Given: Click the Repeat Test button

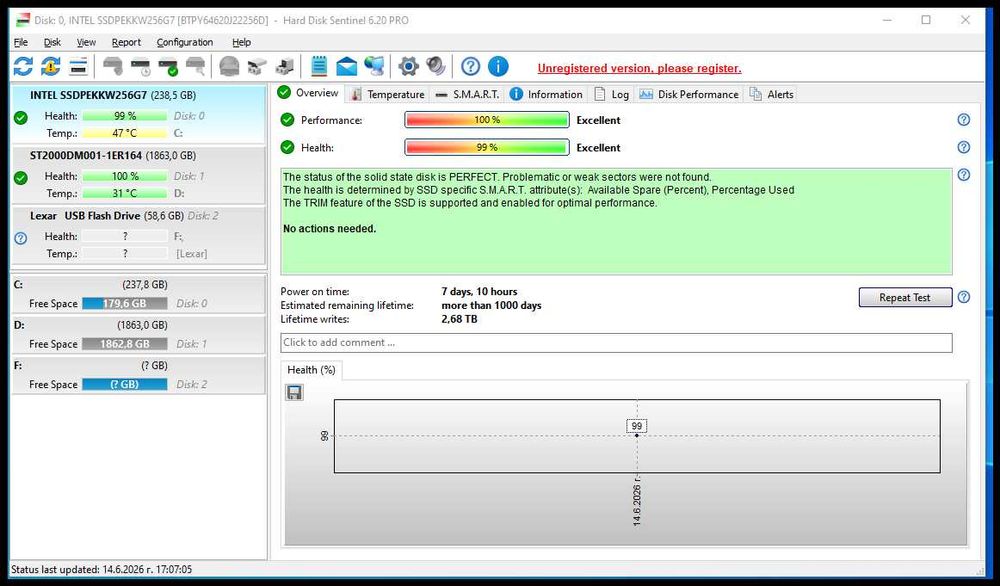Looking at the screenshot, I should pos(905,297).
